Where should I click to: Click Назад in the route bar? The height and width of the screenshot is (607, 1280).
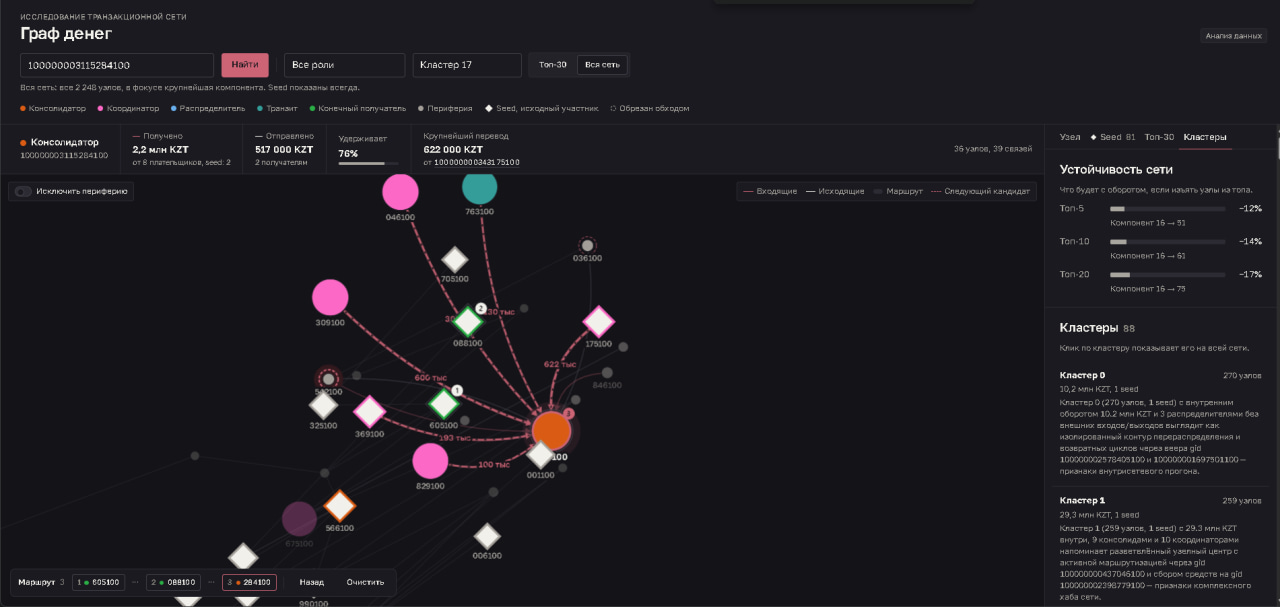point(312,582)
